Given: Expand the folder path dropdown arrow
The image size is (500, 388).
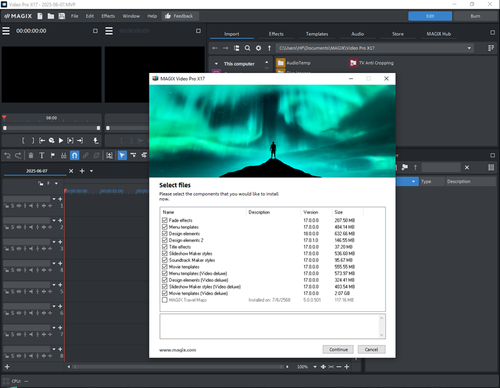Looking at the screenshot, I should (469, 48).
